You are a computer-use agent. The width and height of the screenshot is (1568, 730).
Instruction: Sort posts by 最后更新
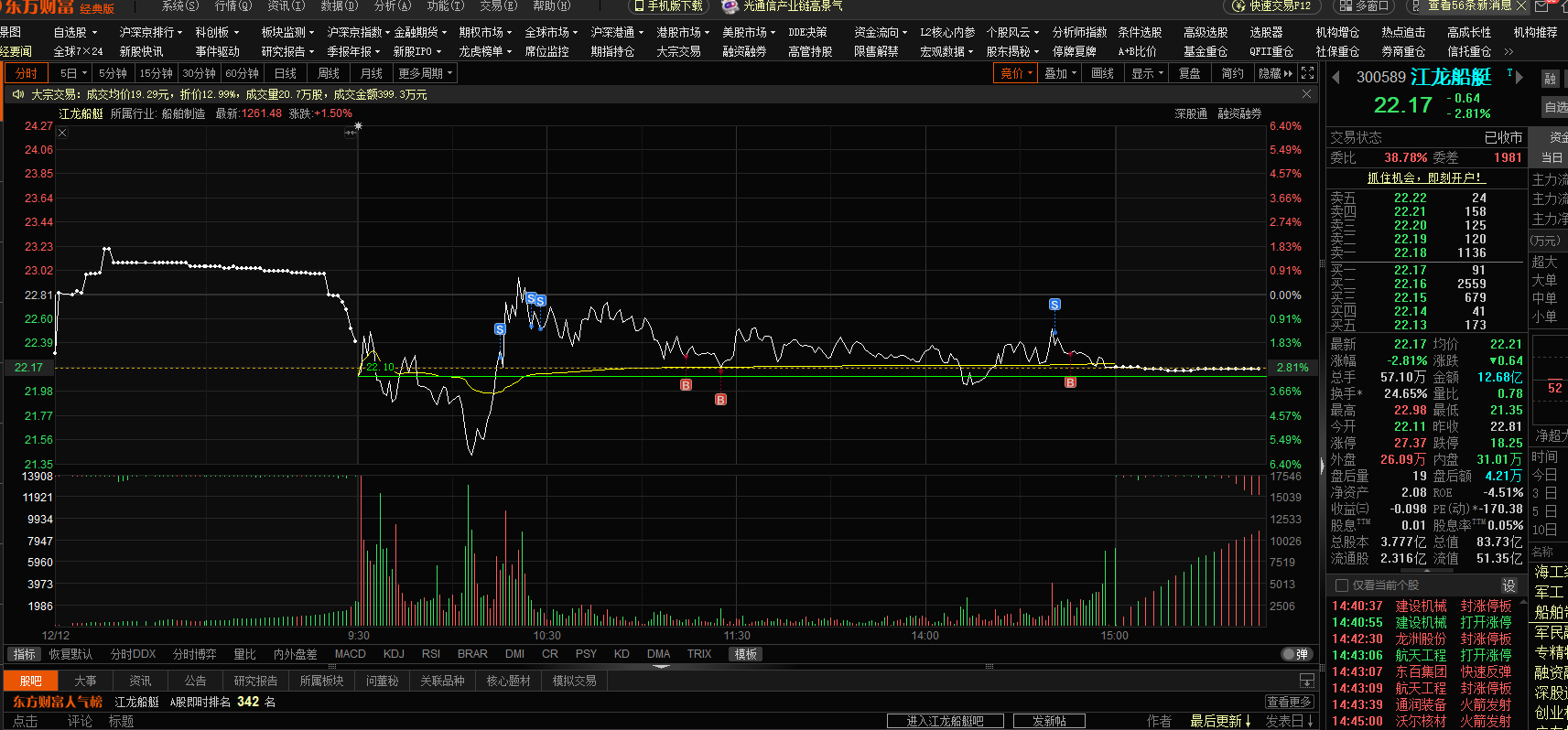(1221, 722)
